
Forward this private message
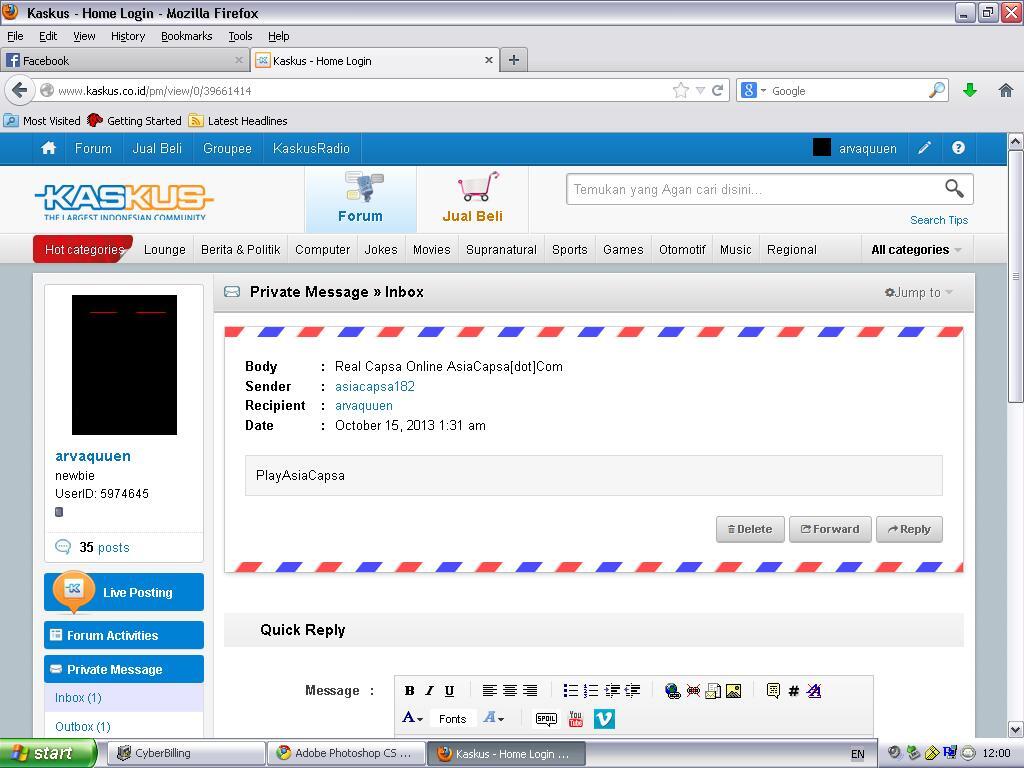coord(830,529)
